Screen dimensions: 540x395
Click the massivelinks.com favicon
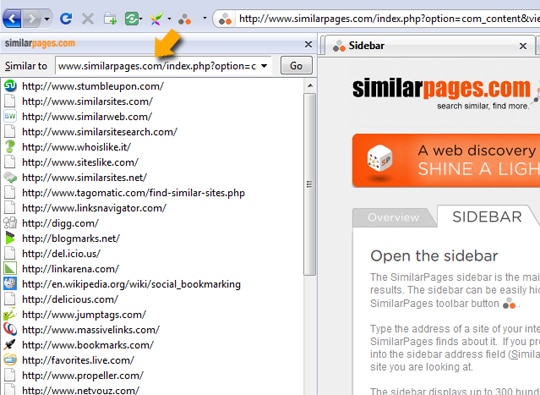click(10, 329)
